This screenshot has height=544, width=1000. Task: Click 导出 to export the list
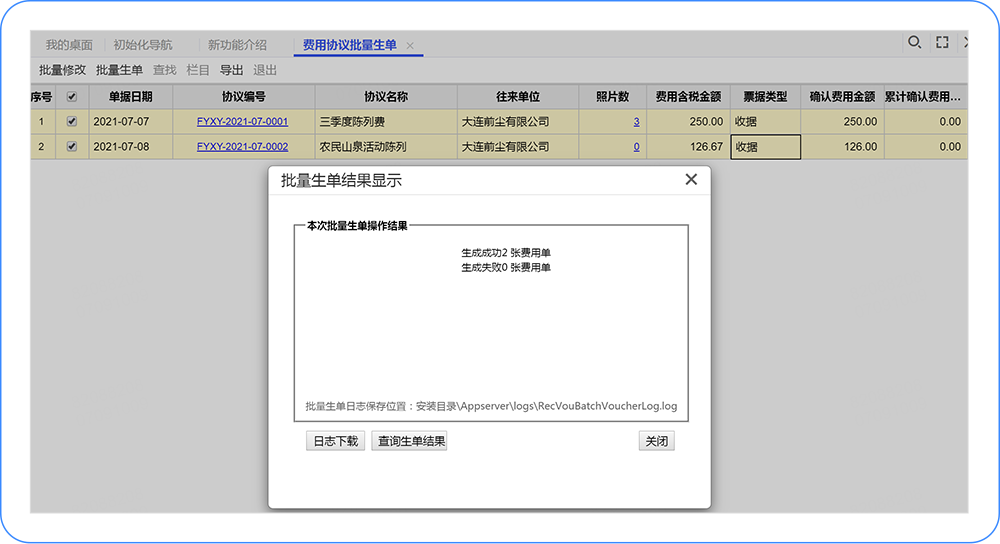click(231, 70)
